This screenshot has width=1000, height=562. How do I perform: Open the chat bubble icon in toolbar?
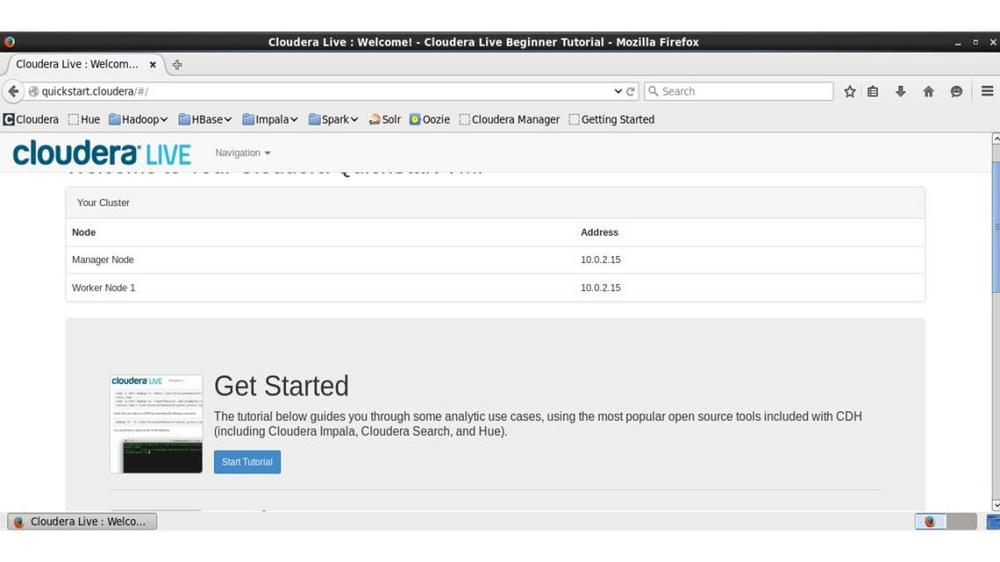pos(956,91)
